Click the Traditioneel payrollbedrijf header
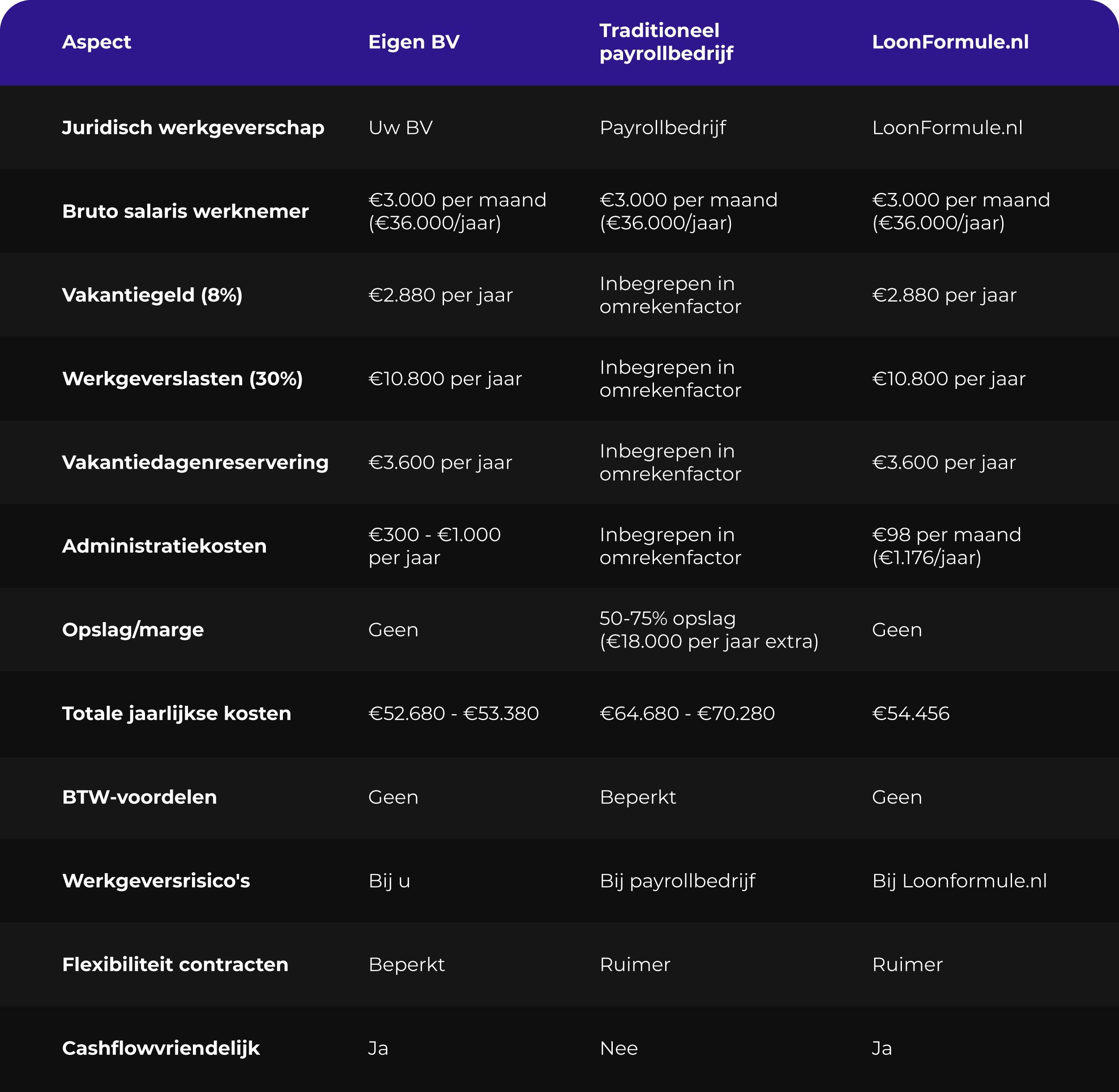Screen dimensions: 1119x1092 pos(666,42)
